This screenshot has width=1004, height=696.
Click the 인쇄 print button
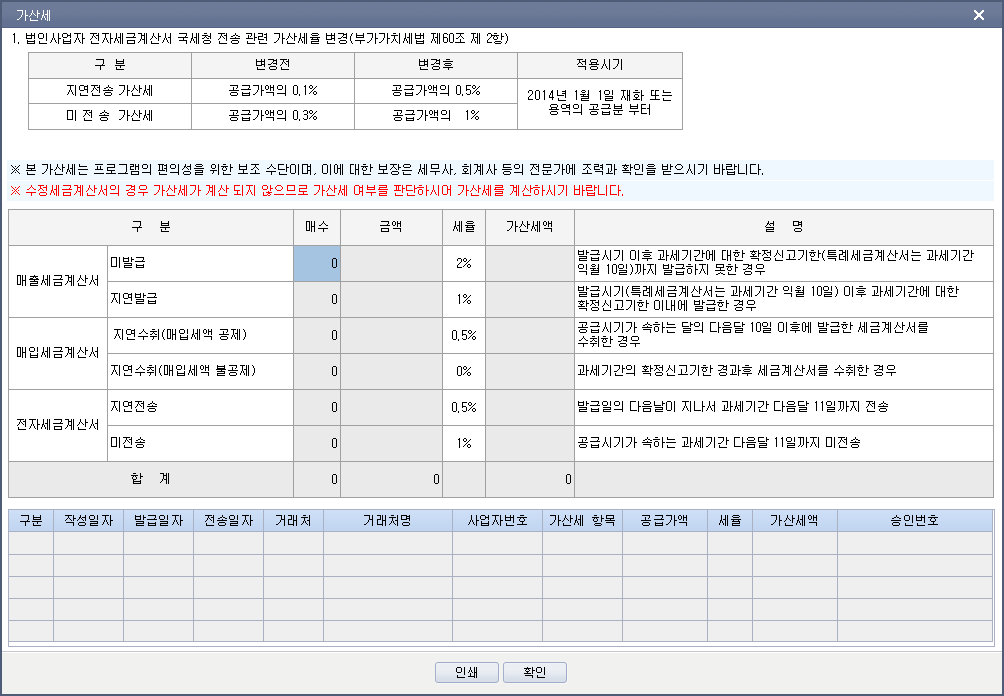[x=467, y=672]
